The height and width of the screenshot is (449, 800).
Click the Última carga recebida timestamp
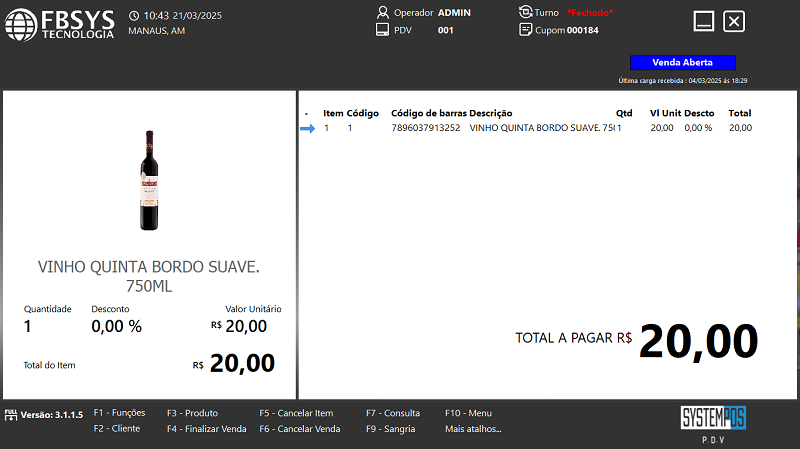683,81
